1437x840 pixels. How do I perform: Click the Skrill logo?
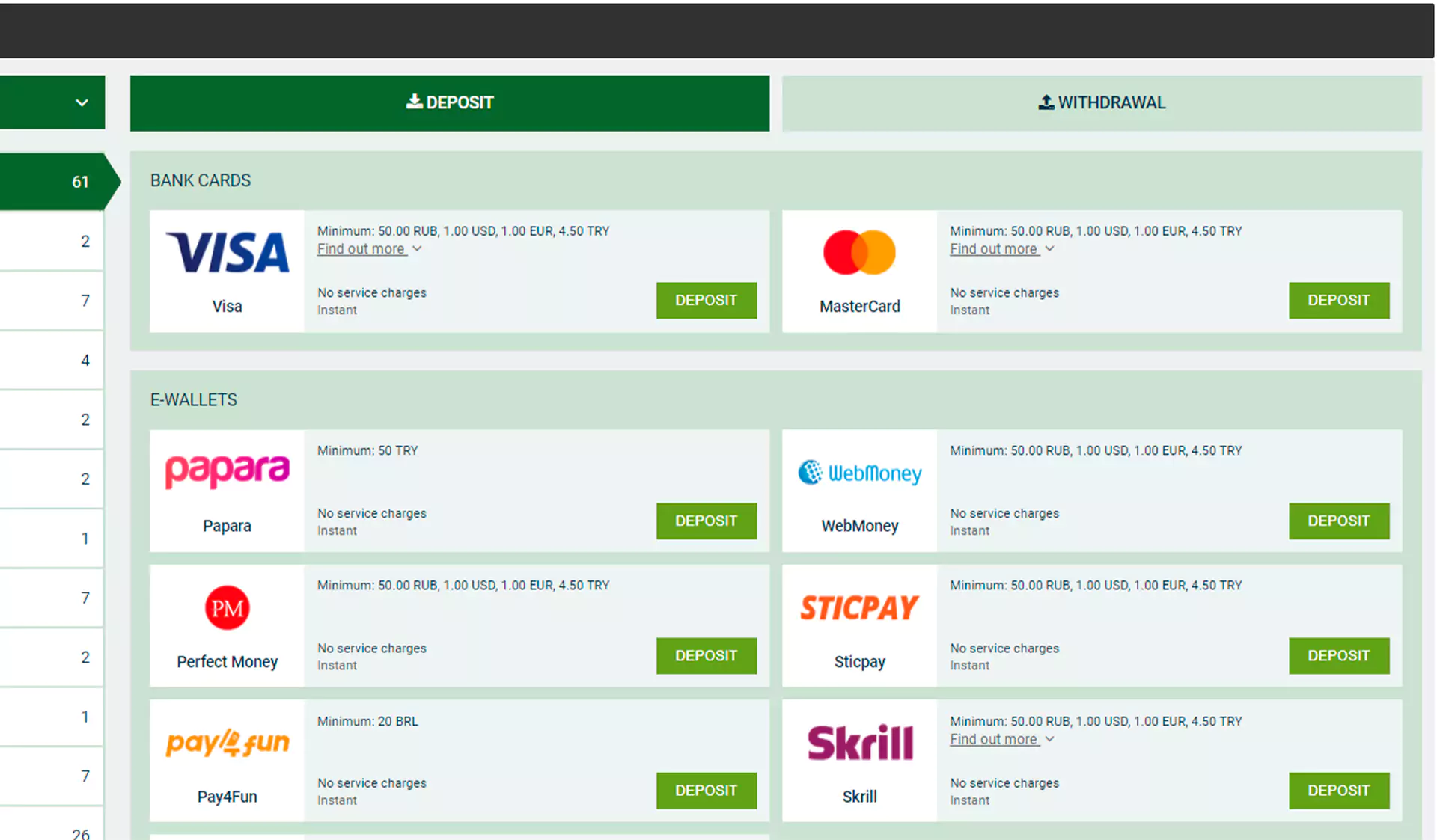[859, 743]
